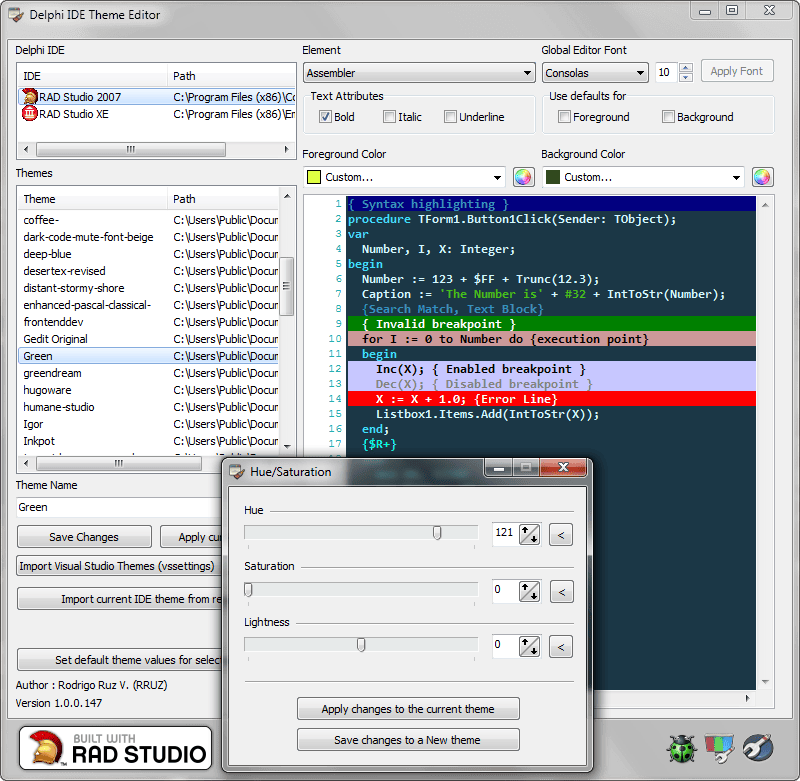Reset Saturation value with arrow button
800x781 pixels.
pyautogui.click(x=561, y=592)
